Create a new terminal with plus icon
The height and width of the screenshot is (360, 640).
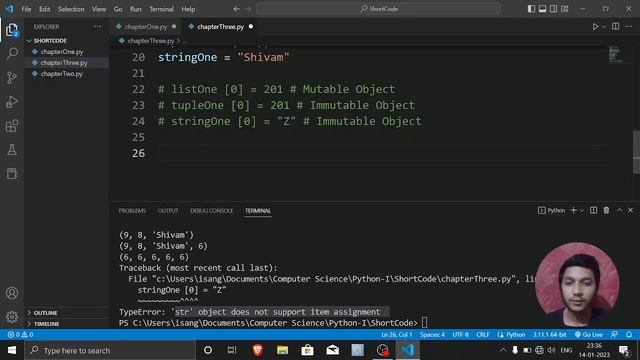coord(573,210)
